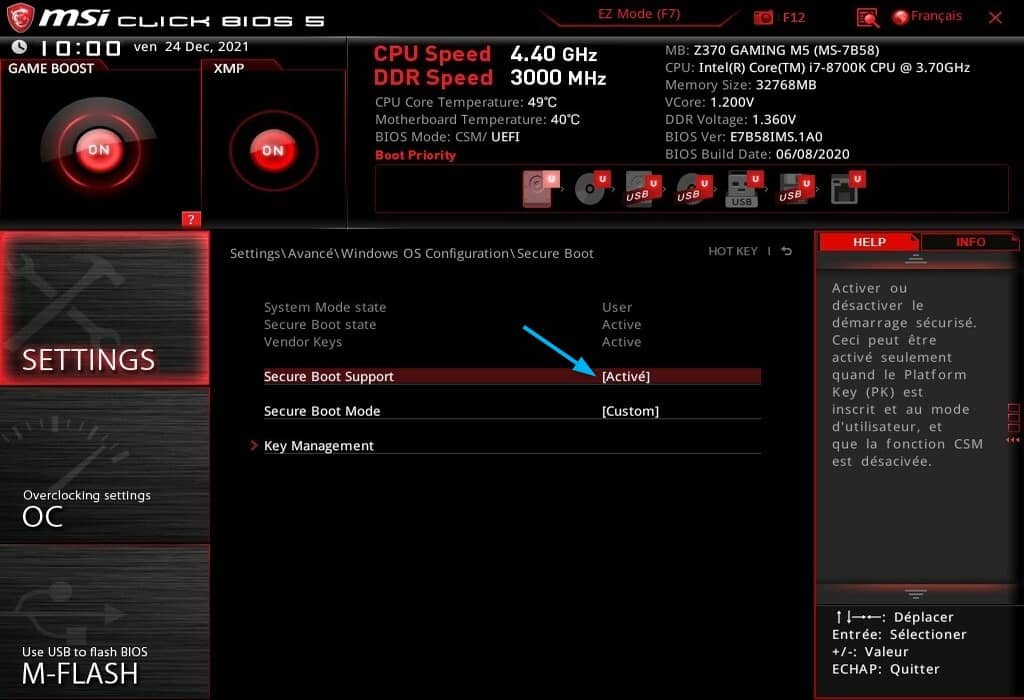The height and width of the screenshot is (700, 1024).
Task: Click the BIOS Mode CSM/UEFI text
Action: [x=447, y=137]
